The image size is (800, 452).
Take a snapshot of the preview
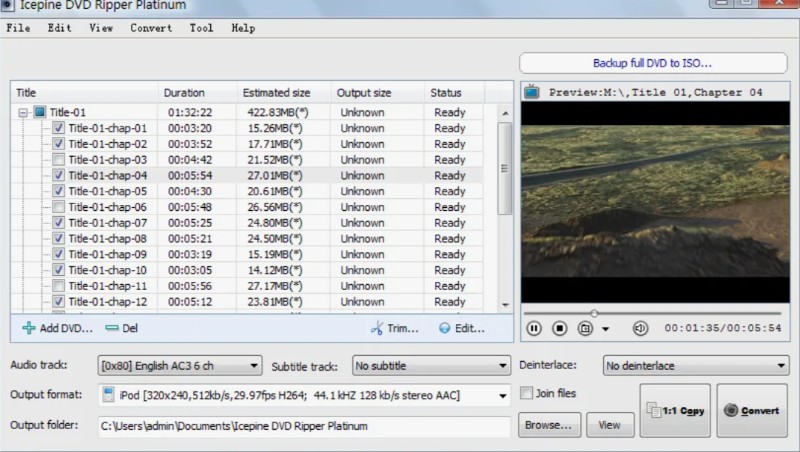pyautogui.click(x=586, y=328)
